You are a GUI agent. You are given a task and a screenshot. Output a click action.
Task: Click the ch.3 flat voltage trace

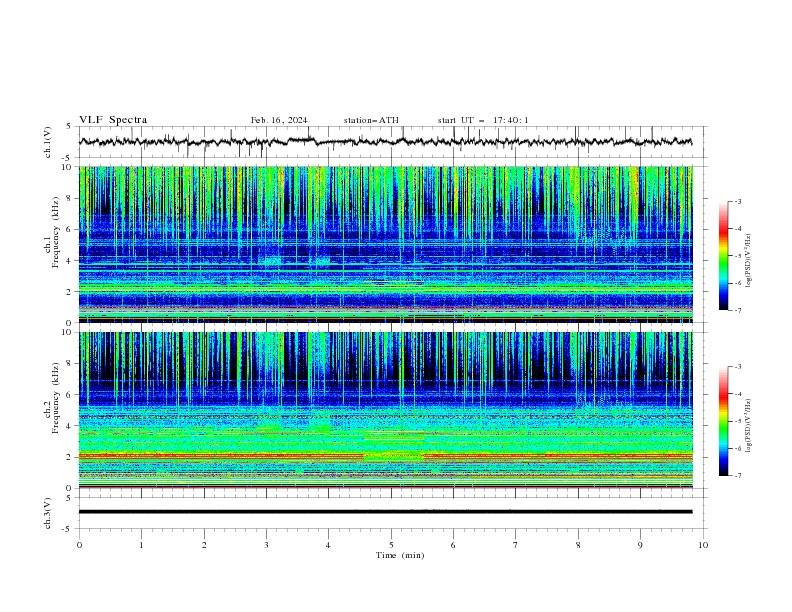click(385, 512)
